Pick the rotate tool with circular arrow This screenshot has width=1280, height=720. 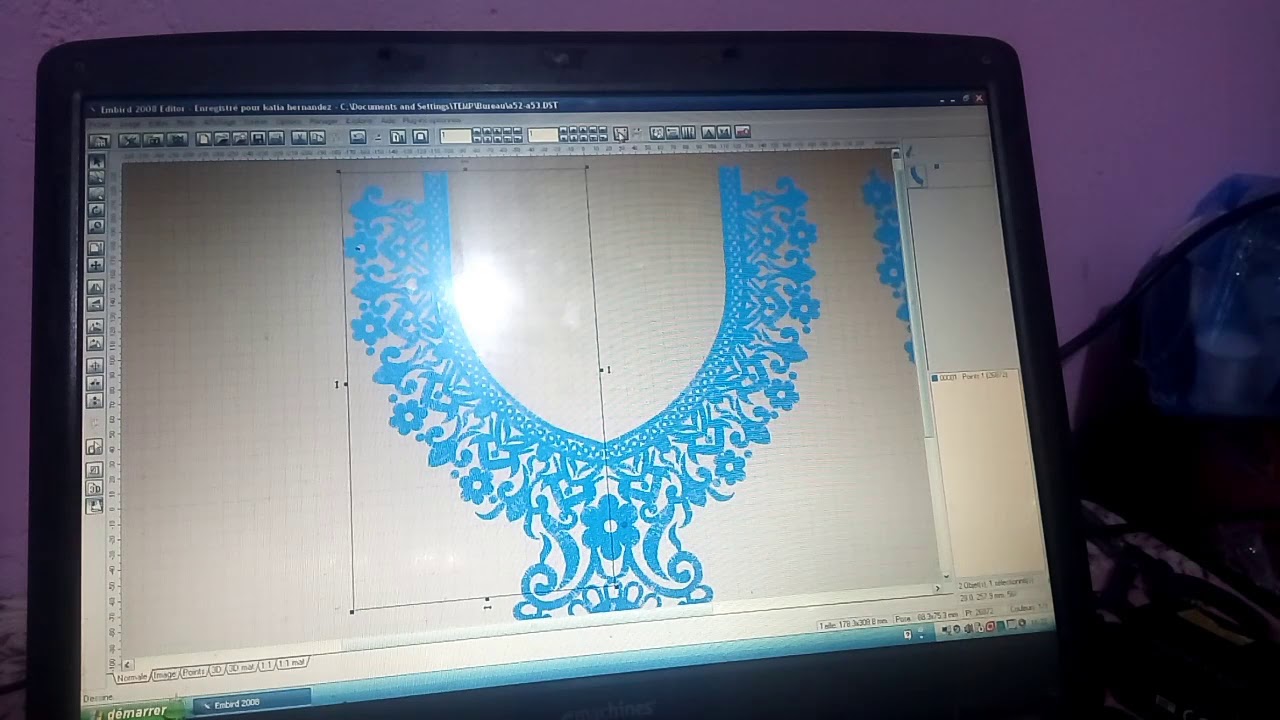[97, 209]
